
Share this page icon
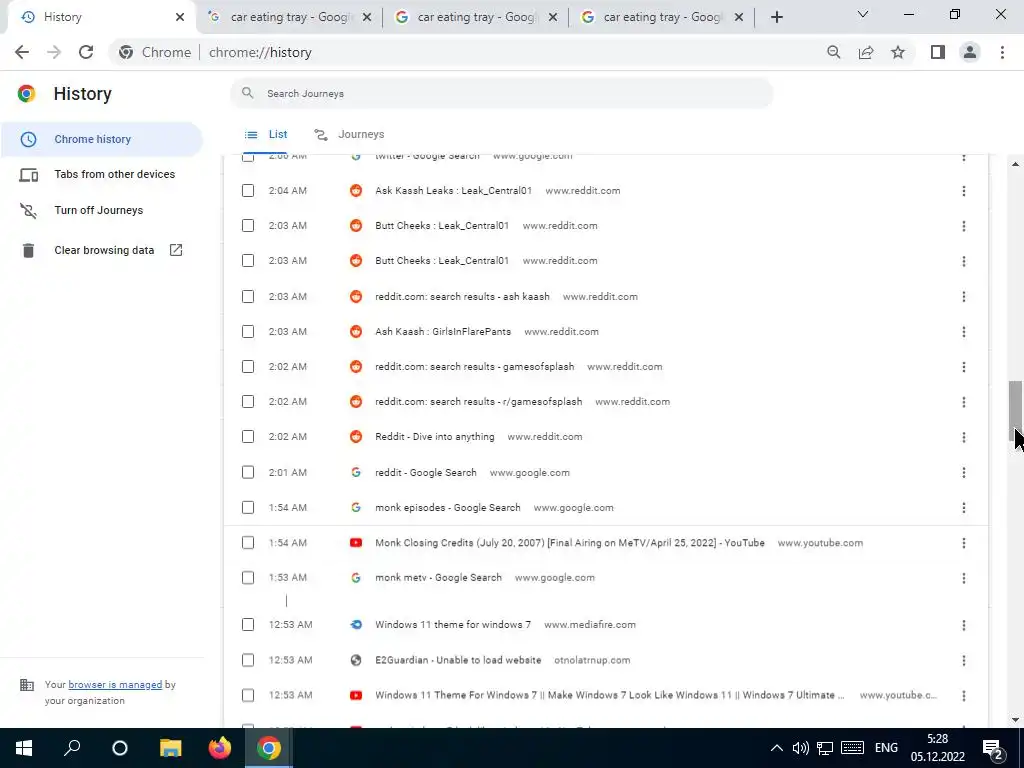click(x=866, y=52)
